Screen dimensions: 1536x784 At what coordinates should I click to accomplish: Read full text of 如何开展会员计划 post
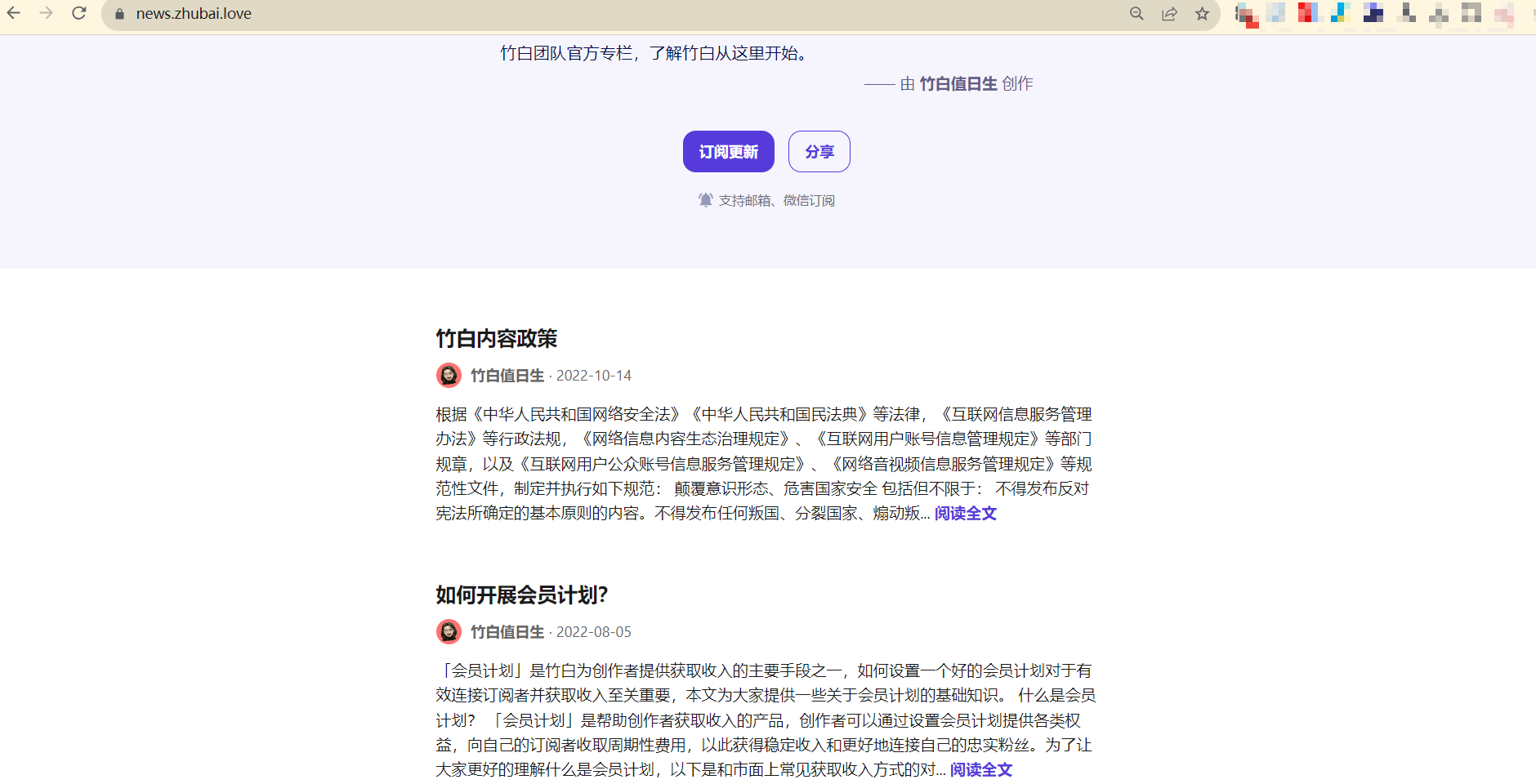pos(981,770)
